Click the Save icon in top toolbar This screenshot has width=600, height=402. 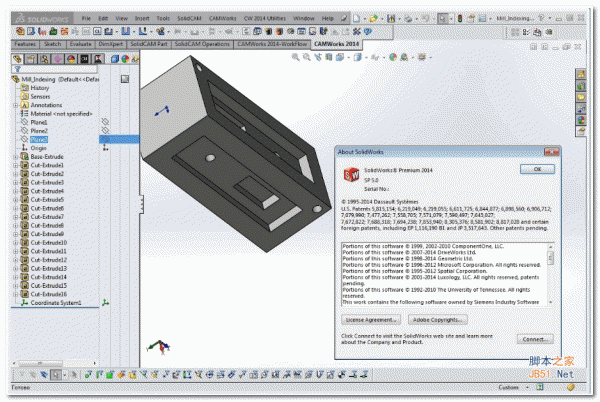391,18
